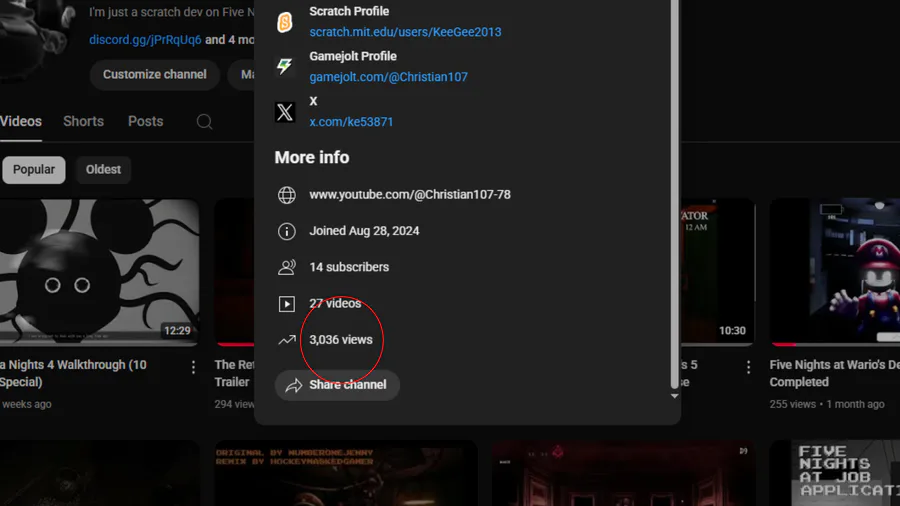
Task: Click the dialog scrollbar thumb
Action: pyautogui.click(x=674, y=192)
